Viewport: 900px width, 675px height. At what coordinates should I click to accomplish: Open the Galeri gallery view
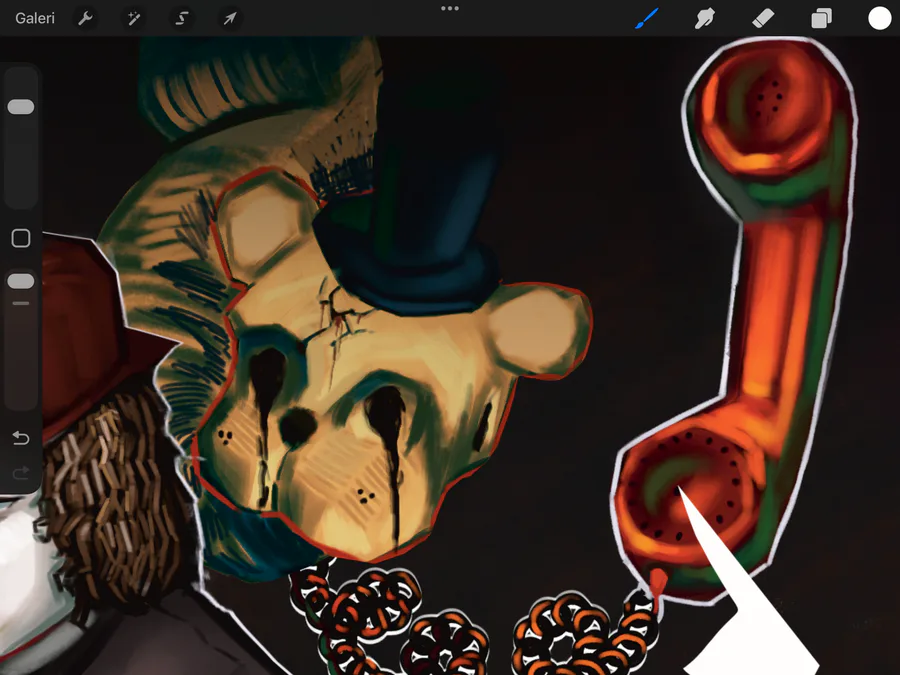tap(34, 18)
